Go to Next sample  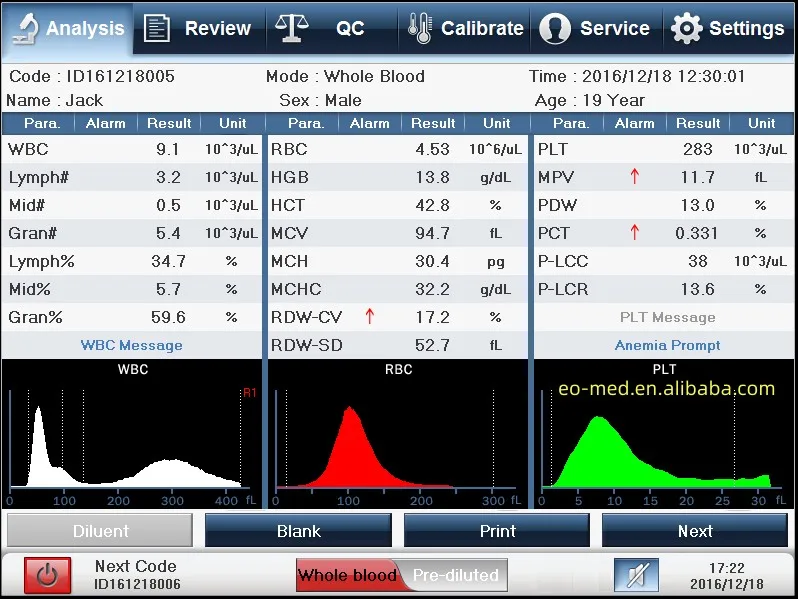pyautogui.click(x=695, y=530)
